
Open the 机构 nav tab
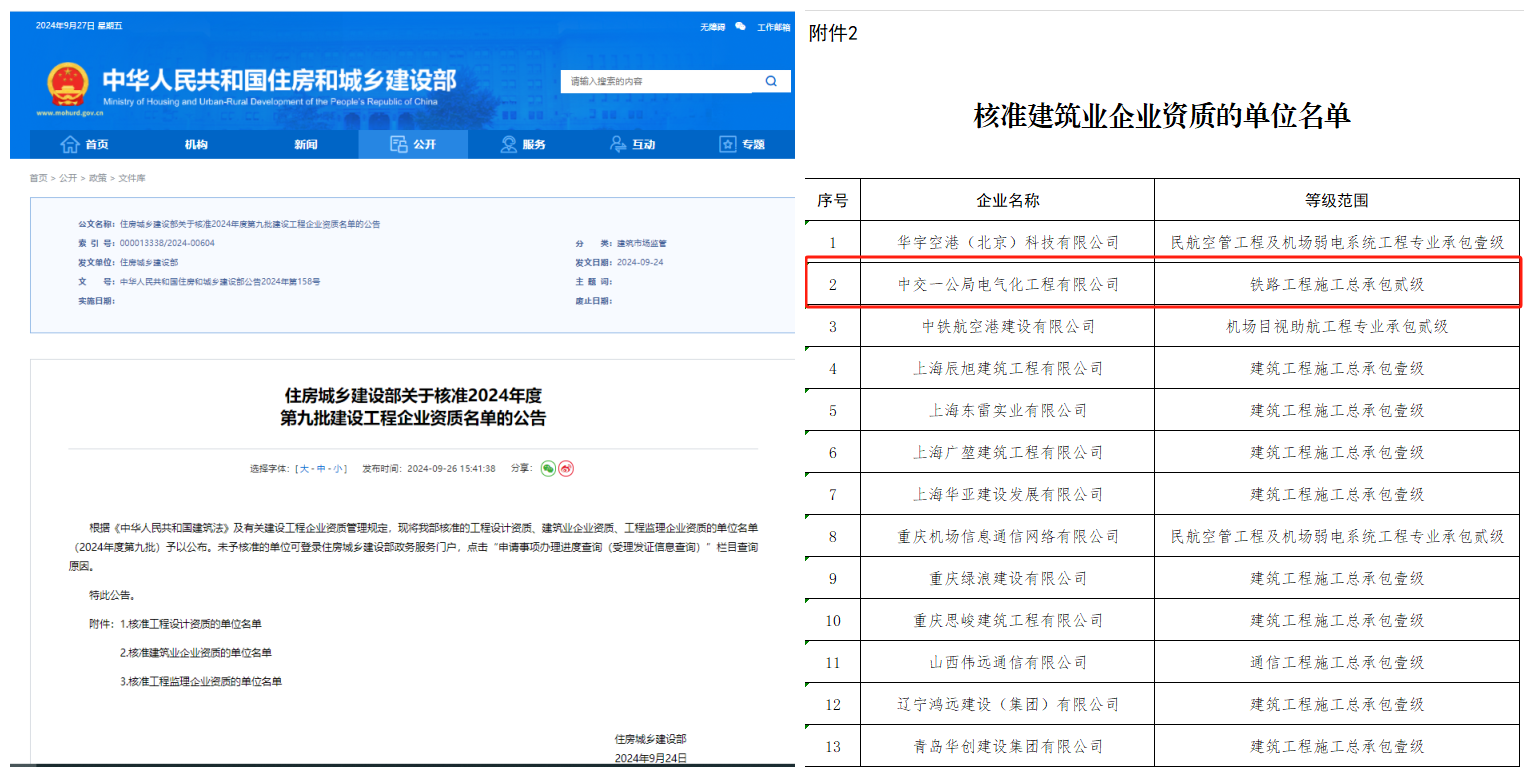coord(196,144)
